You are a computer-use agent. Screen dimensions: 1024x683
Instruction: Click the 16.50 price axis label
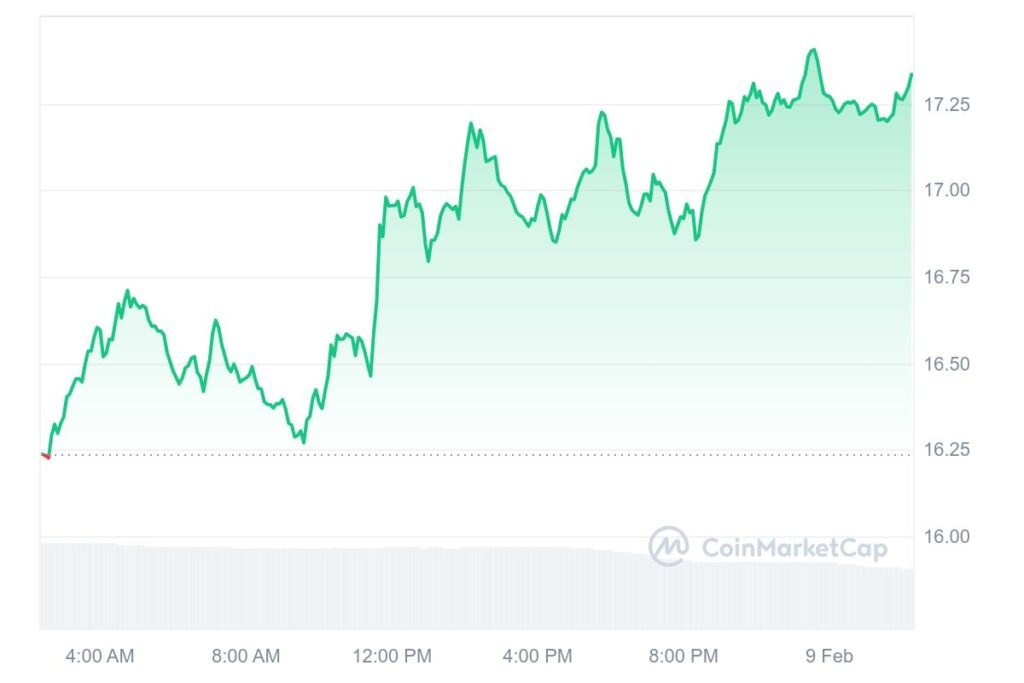[946, 364]
